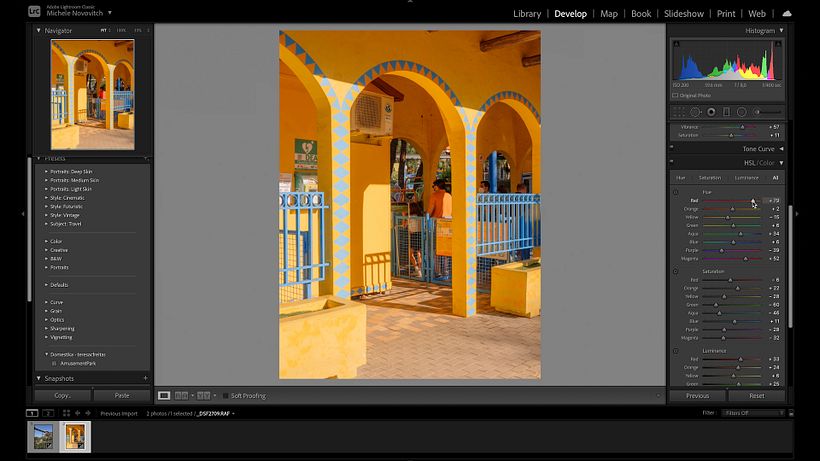Click the Paste settings button
820x461 pixels.
tap(122, 396)
